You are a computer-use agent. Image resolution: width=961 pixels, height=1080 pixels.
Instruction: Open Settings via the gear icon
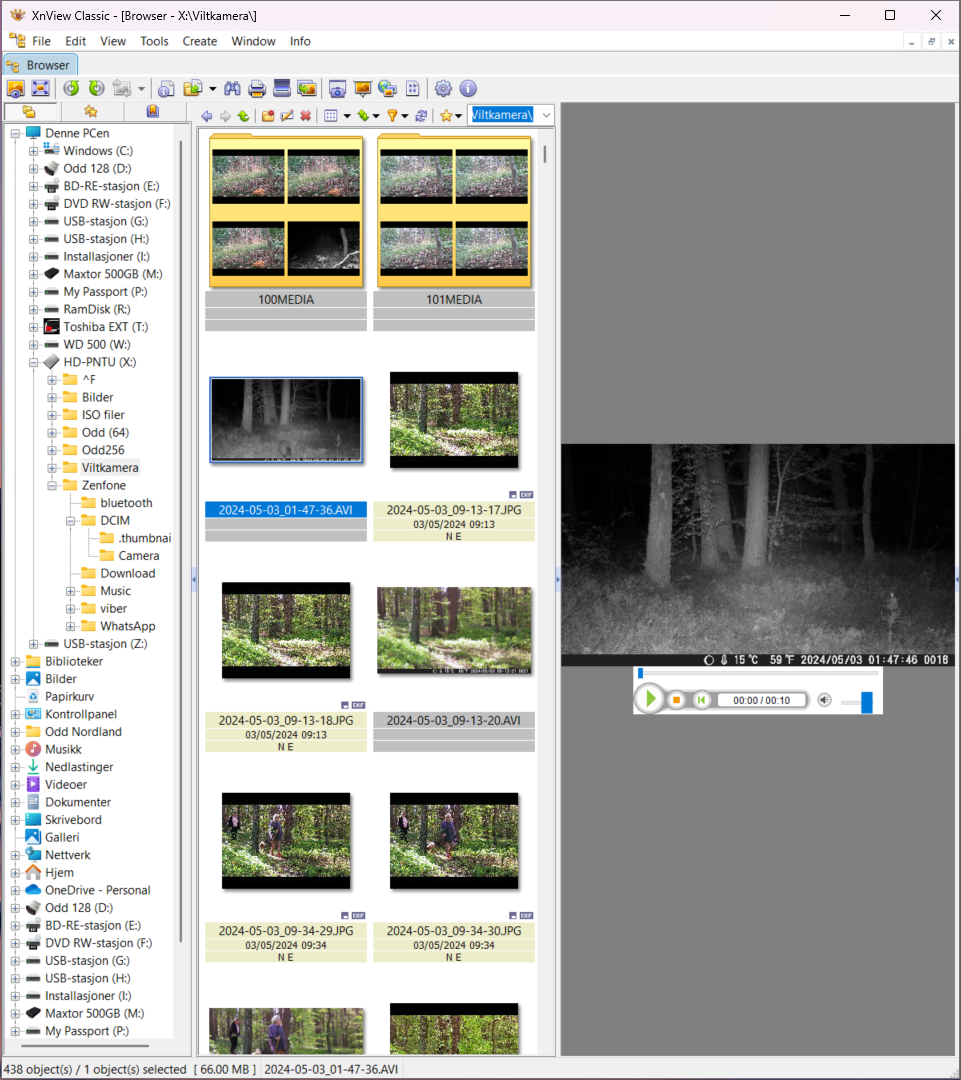click(x=443, y=88)
